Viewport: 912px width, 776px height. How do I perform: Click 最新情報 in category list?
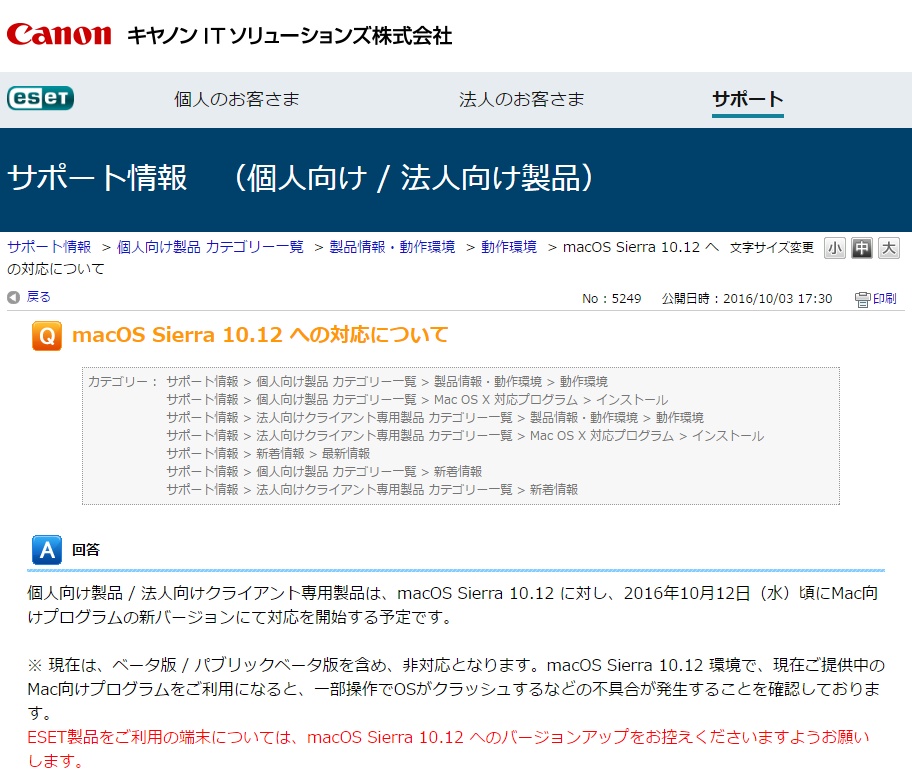click(x=346, y=454)
